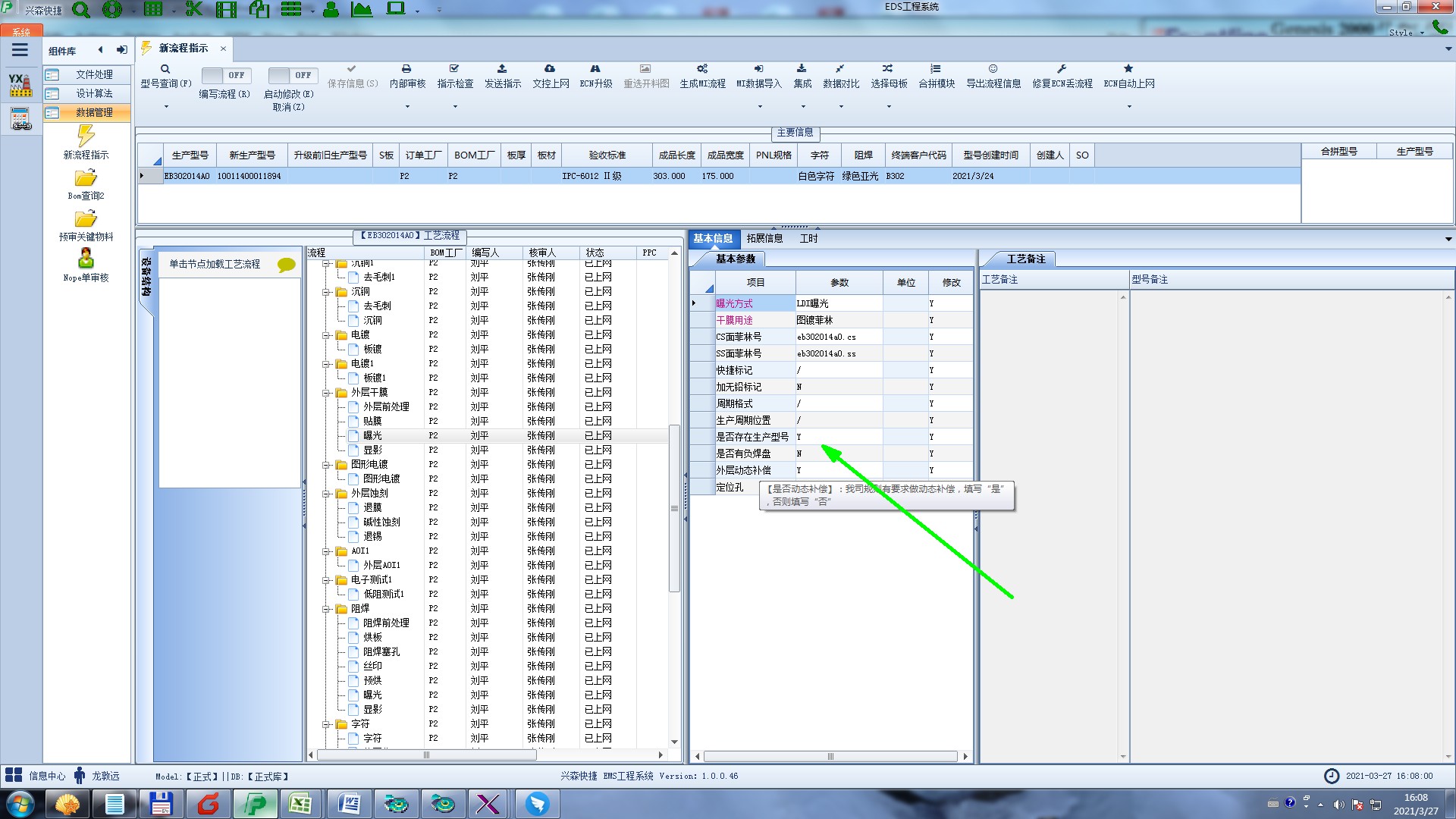Viewport: 1456px width, 819px height.
Task: Click the green lifebuoy help icon
Action: 112,10
